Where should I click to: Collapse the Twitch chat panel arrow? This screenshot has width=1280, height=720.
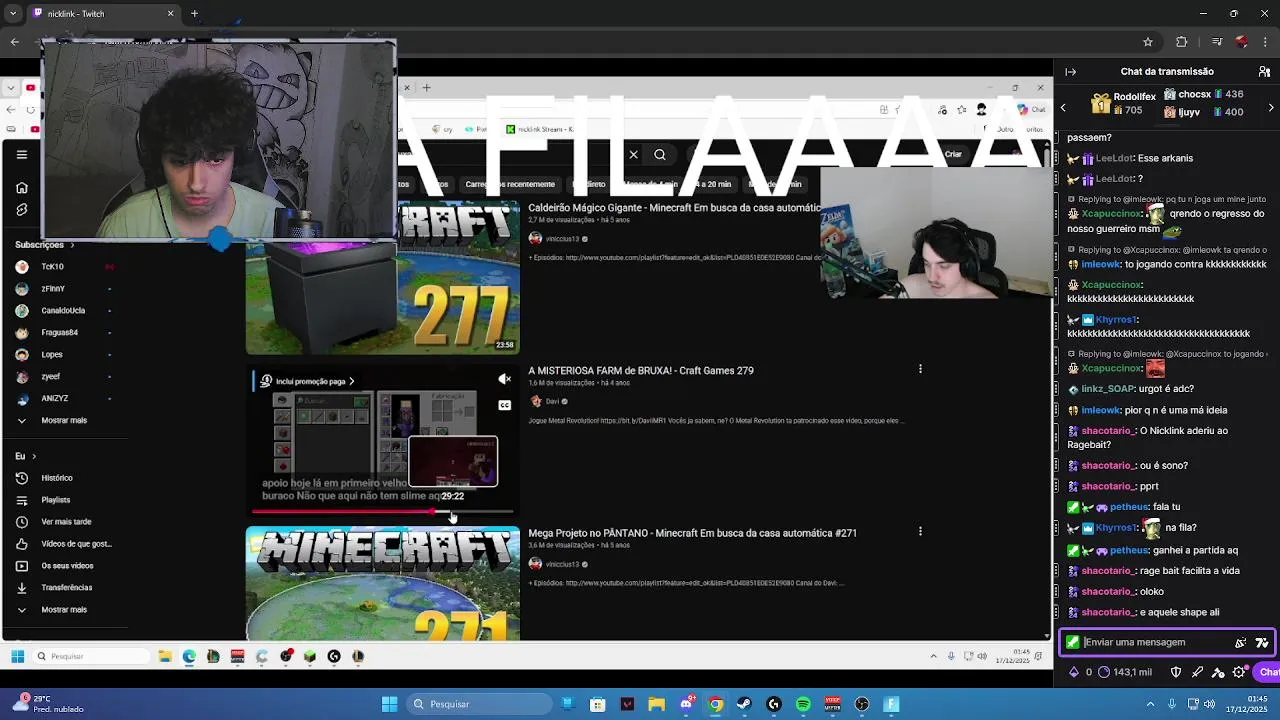[1071, 72]
